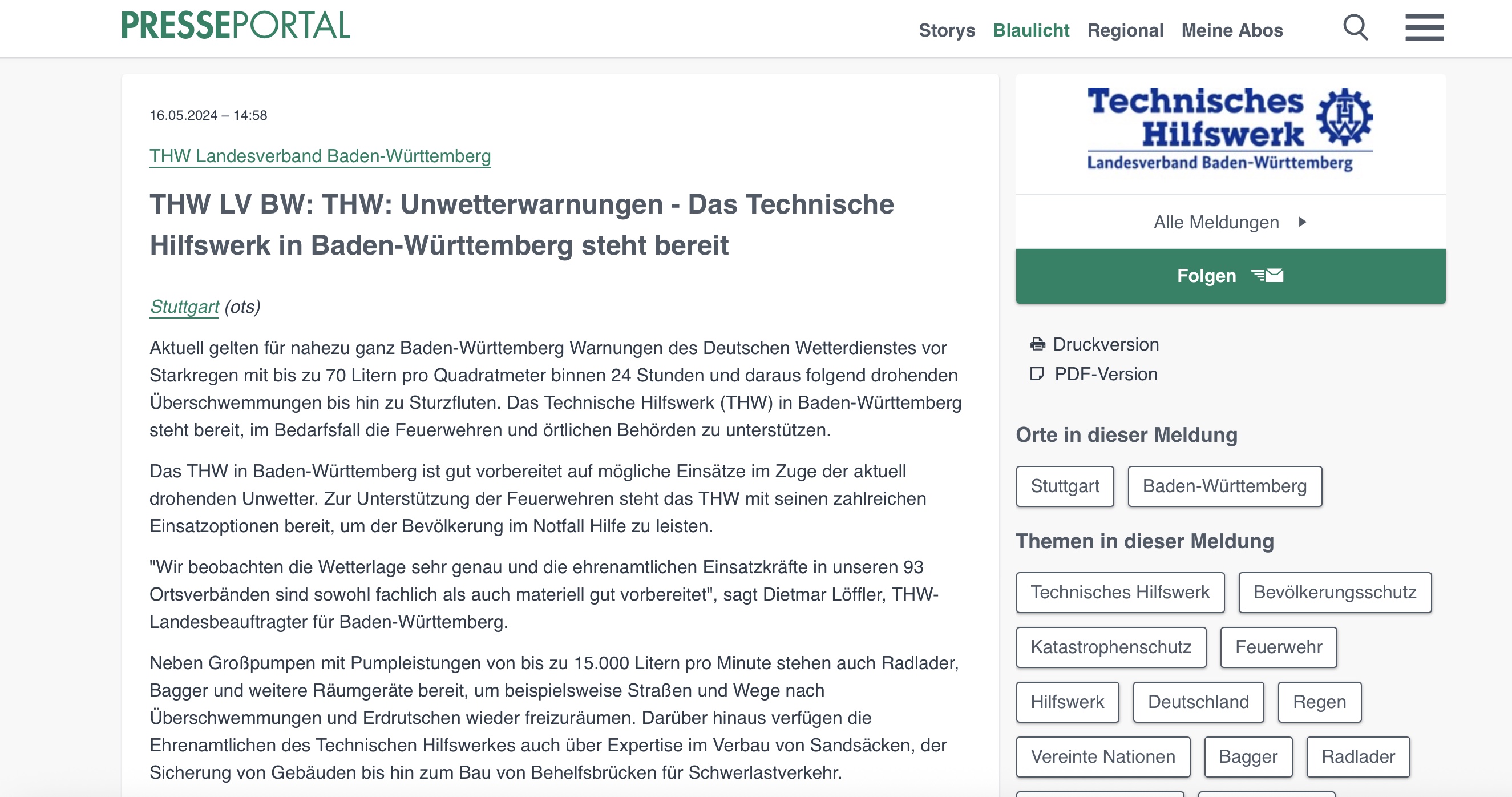Image resolution: width=1512 pixels, height=797 pixels.
Task: Click the Technisches Hilfswerk logo image
Action: 1230,129
